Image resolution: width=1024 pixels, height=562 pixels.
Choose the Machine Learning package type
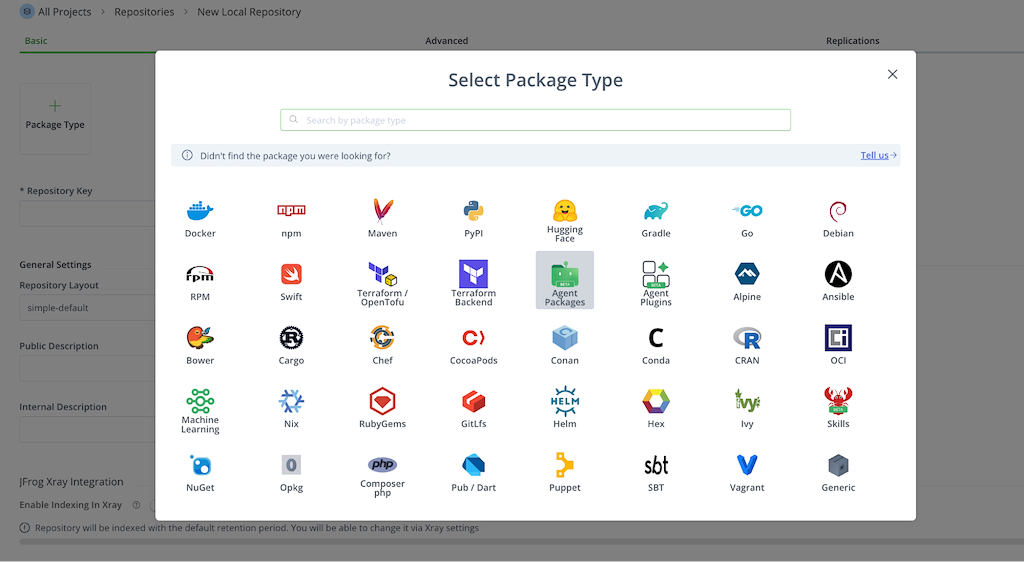tap(200, 409)
